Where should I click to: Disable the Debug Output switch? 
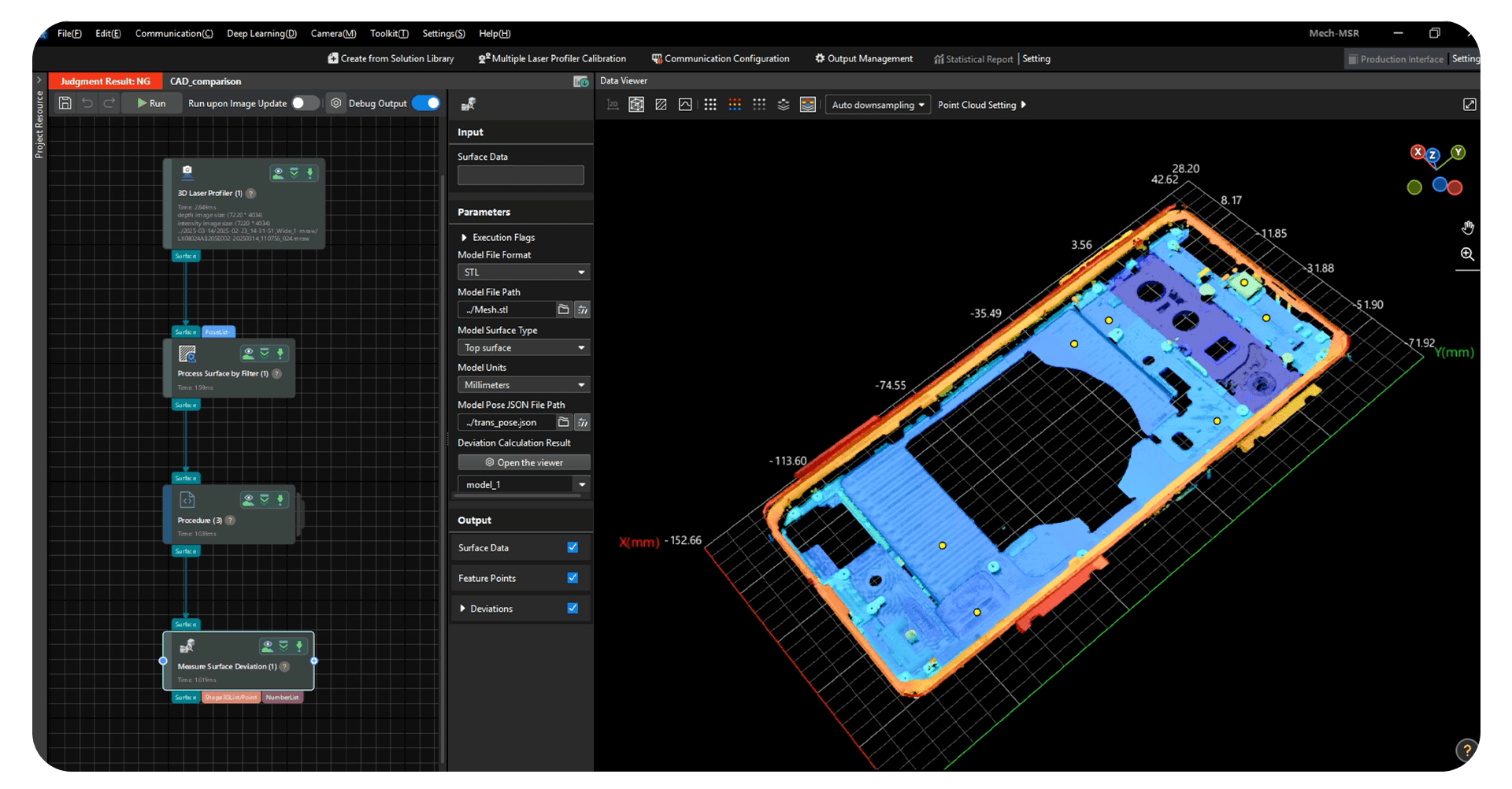428,102
